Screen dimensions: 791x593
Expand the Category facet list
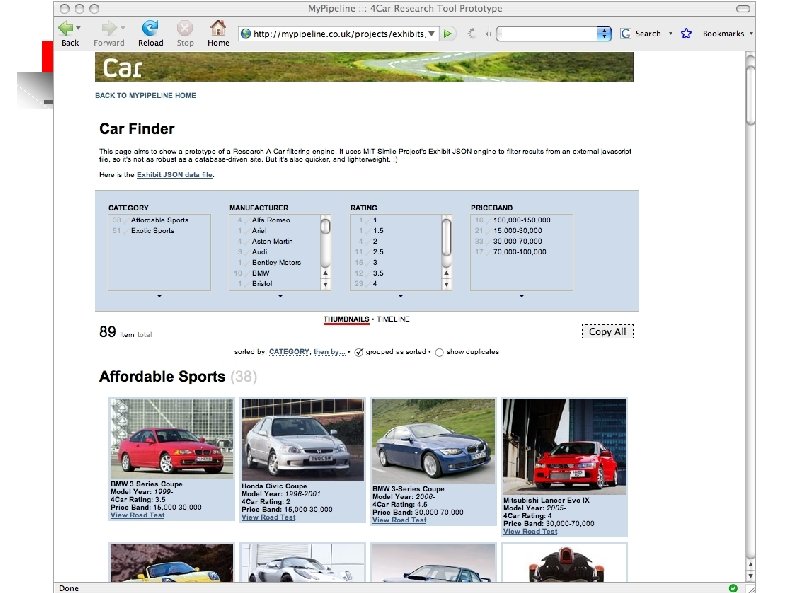159,296
